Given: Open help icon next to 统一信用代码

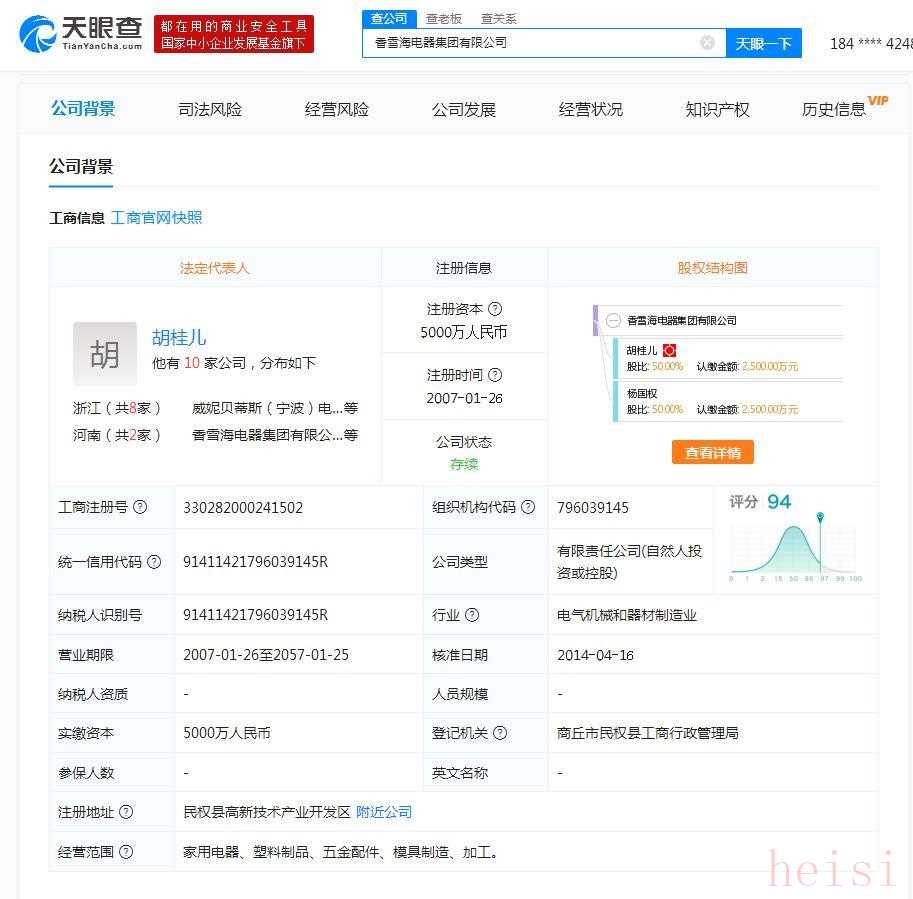Looking at the screenshot, I should point(154,562).
